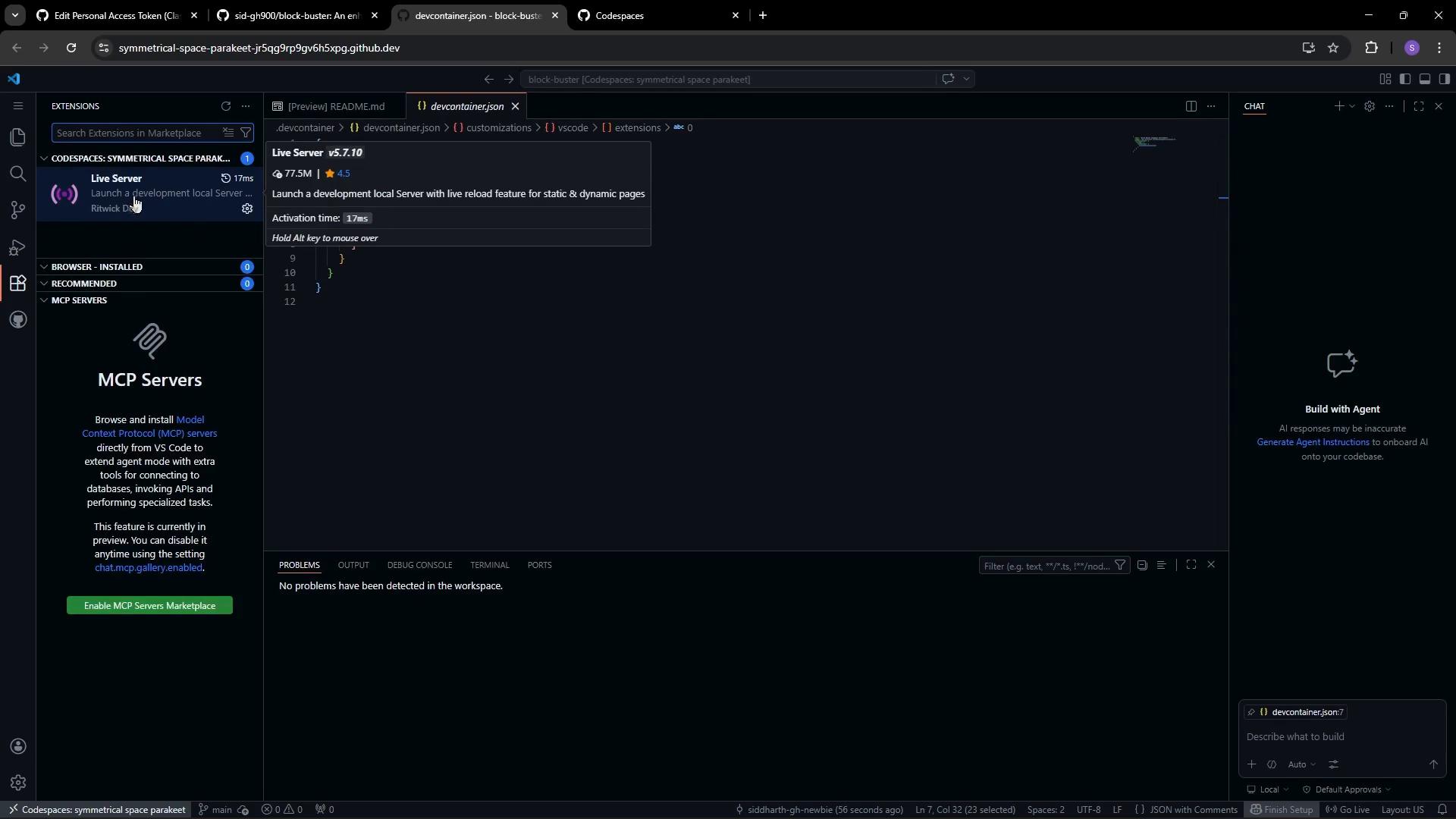Collapse all problems in panel
The image size is (1456, 819).
coord(1142,565)
